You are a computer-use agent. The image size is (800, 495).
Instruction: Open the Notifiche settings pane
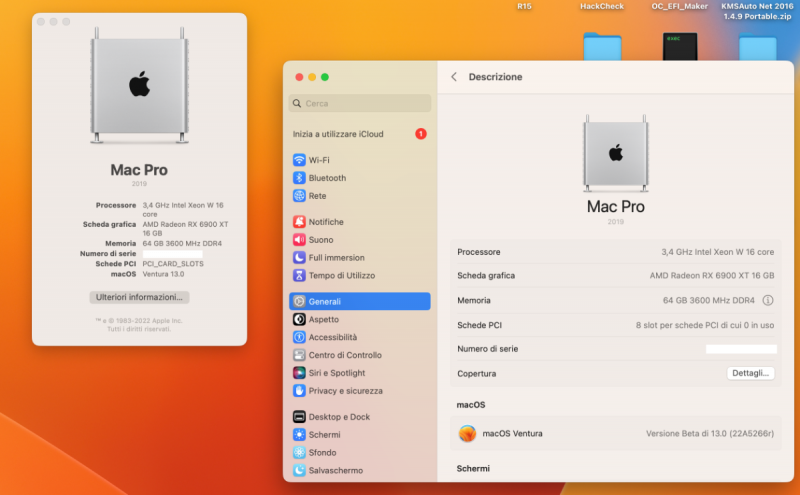[325, 222]
